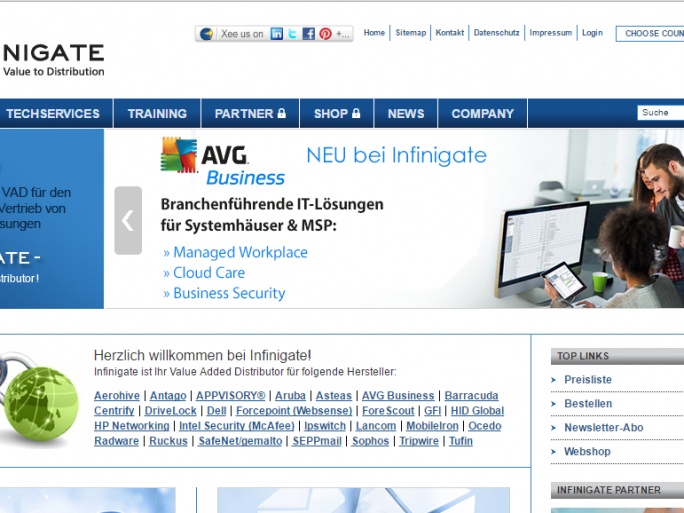
Task: Go to the Home link
Action: pos(374,33)
